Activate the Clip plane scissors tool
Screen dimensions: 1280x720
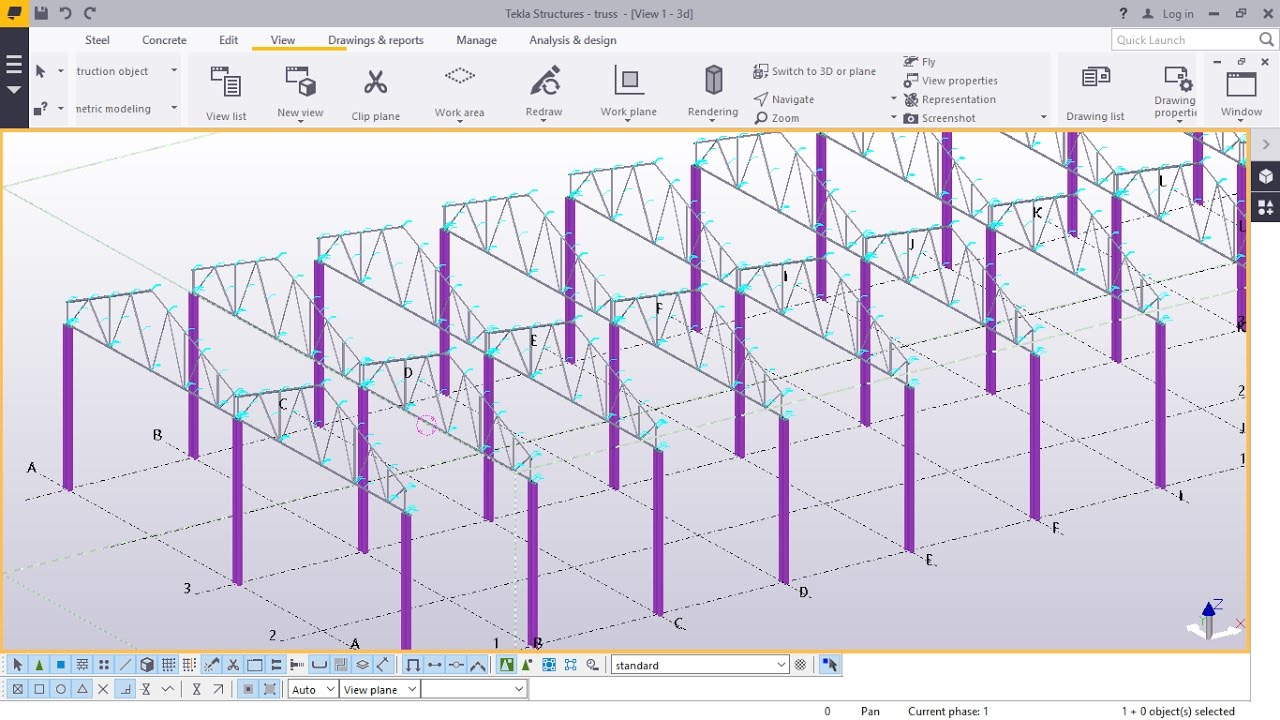point(375,93)
